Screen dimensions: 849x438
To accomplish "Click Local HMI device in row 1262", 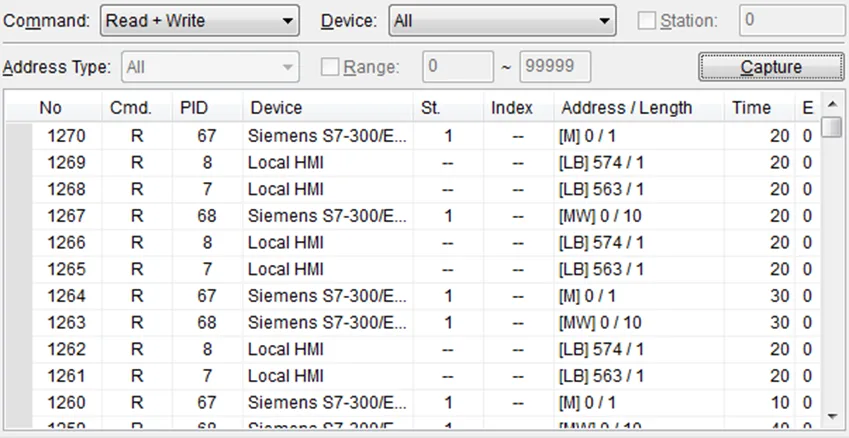I will tap(285, 349).
